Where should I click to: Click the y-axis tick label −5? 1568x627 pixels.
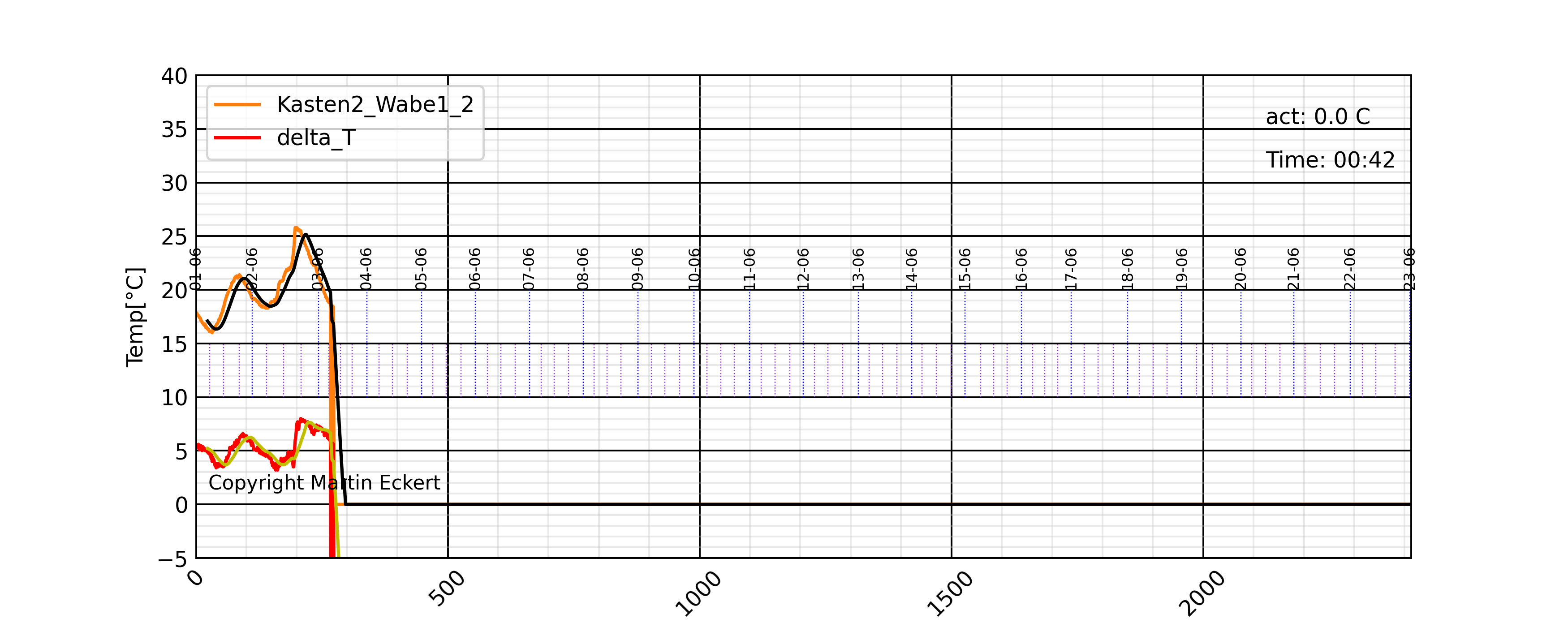tap(172, 559)
